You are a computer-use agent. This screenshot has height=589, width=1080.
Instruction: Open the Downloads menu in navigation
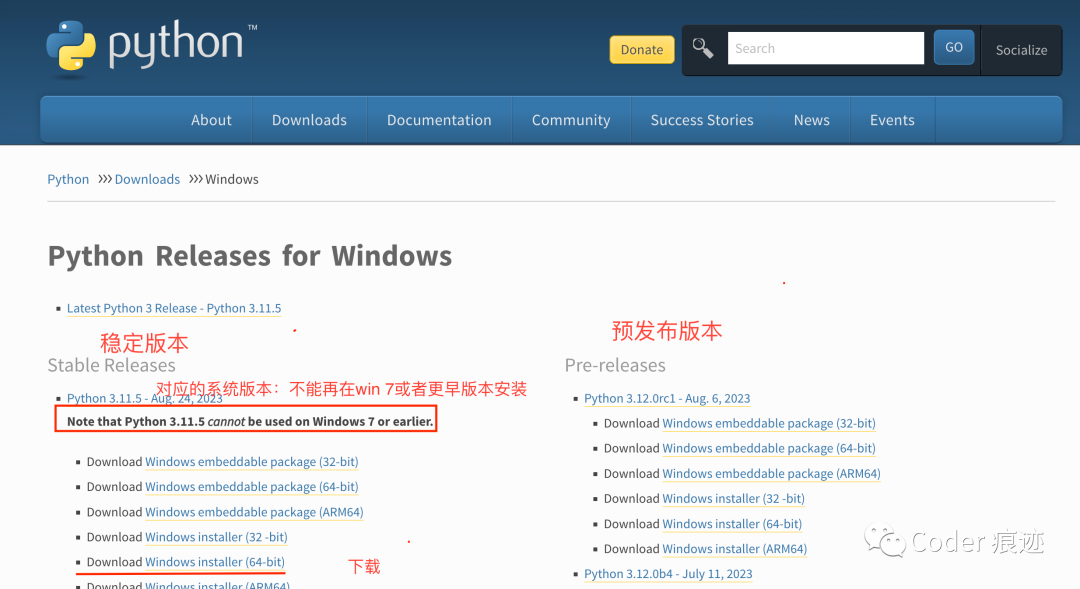308,119
